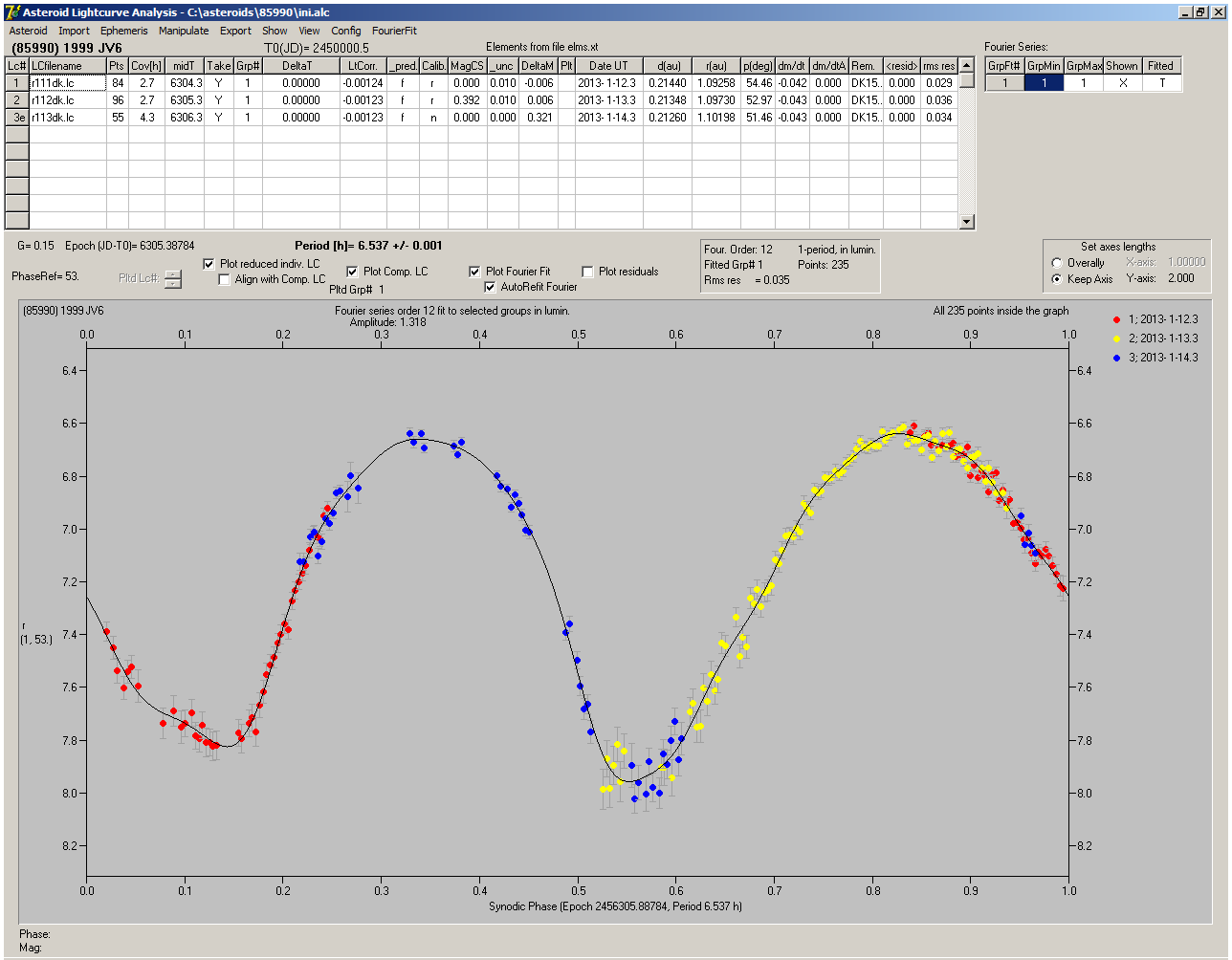This screenshot has height=960, width=1232.
Task: Click the DeltaM value 0.321
Action: click(539, 118)
